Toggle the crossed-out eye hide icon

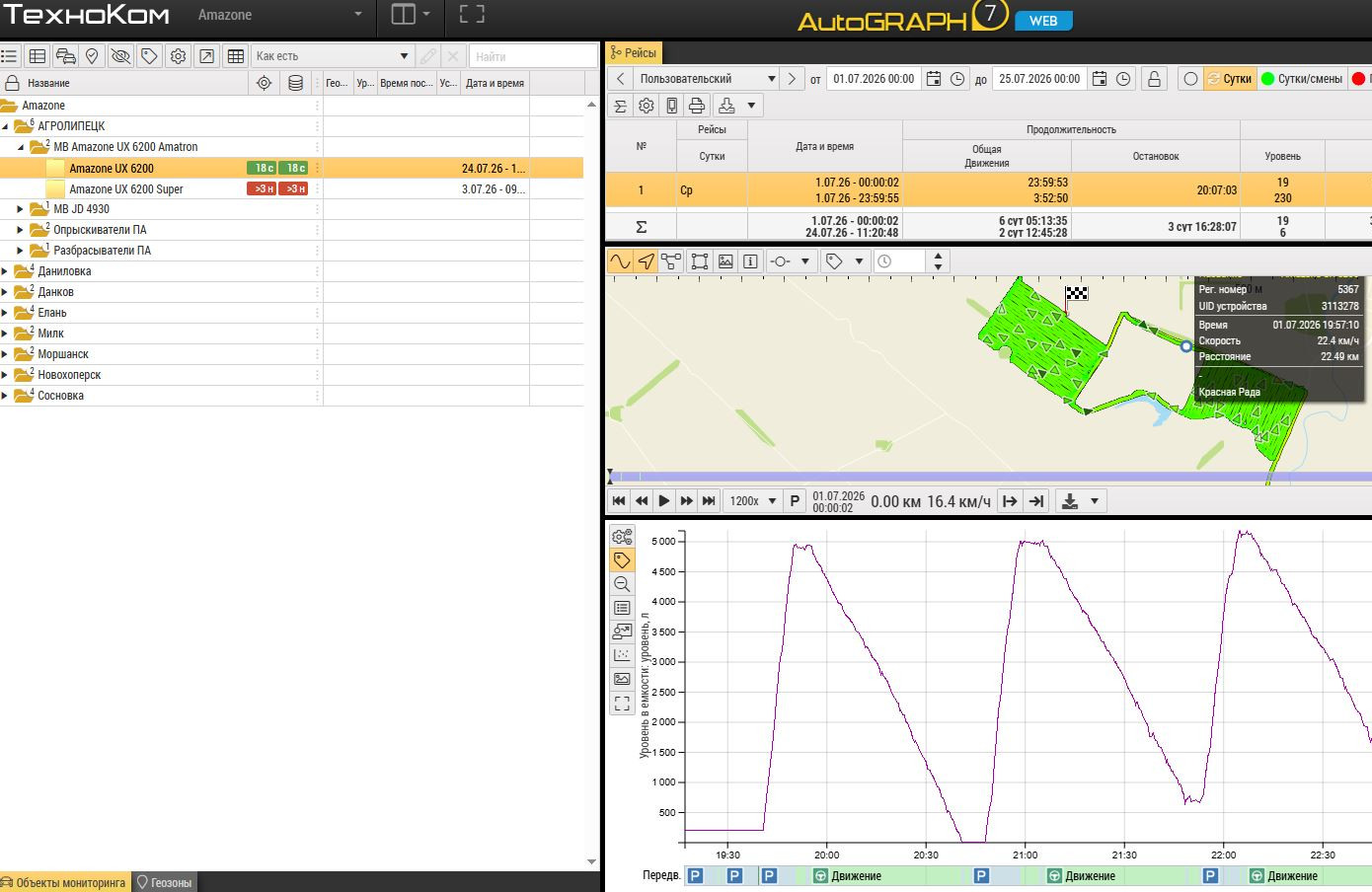click(121, 56)
